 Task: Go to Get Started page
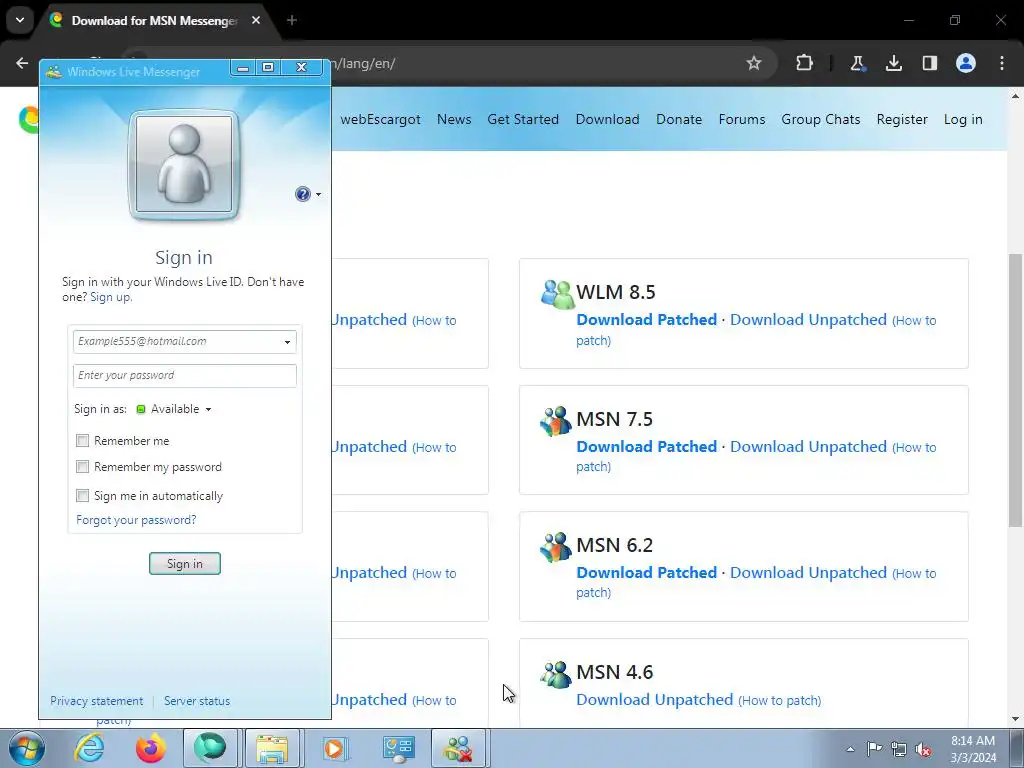[523, 120]
